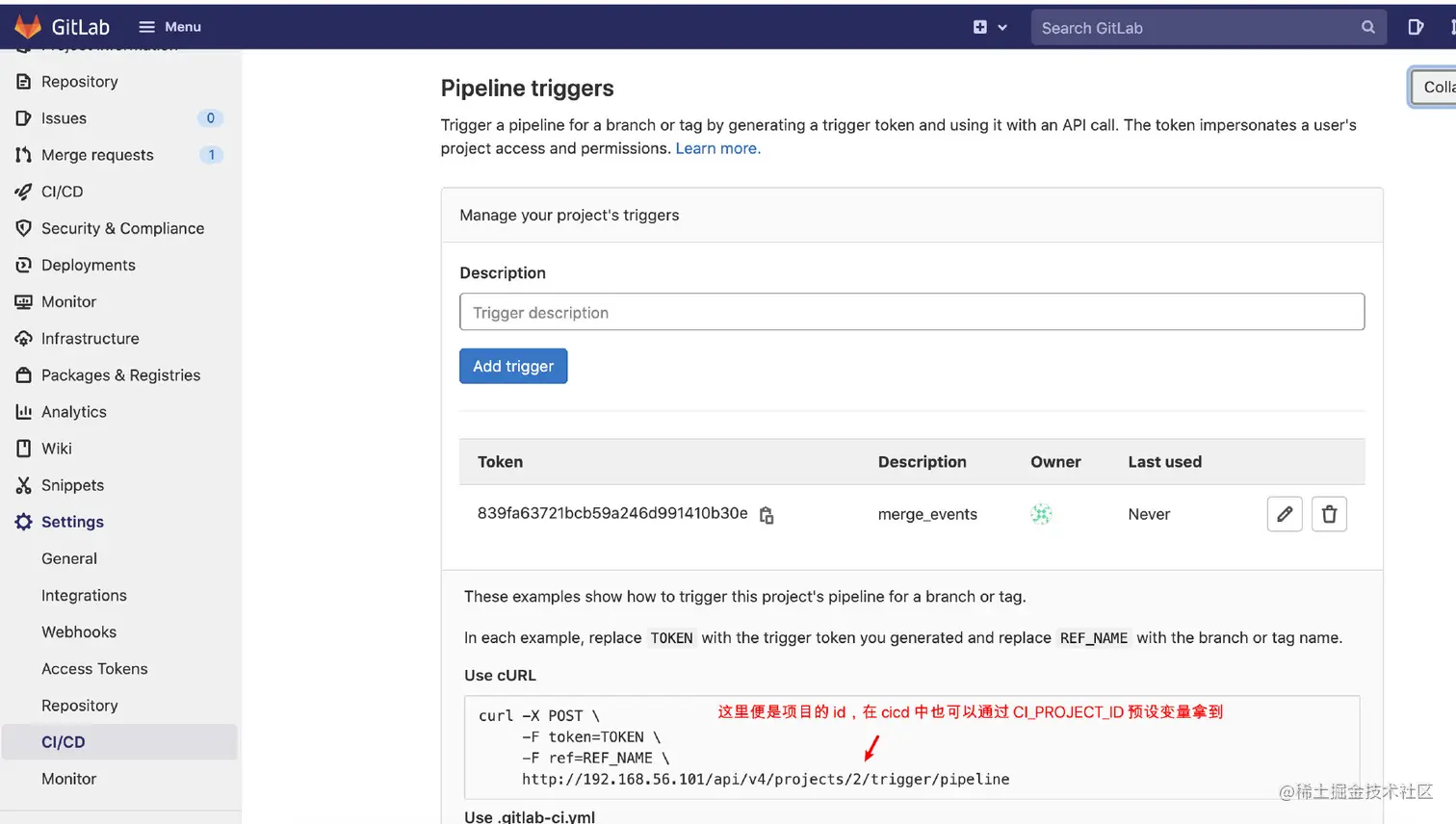The image size is (1456, 824).
Task: Open the Deployments section
Action: (x=89, y=265)
